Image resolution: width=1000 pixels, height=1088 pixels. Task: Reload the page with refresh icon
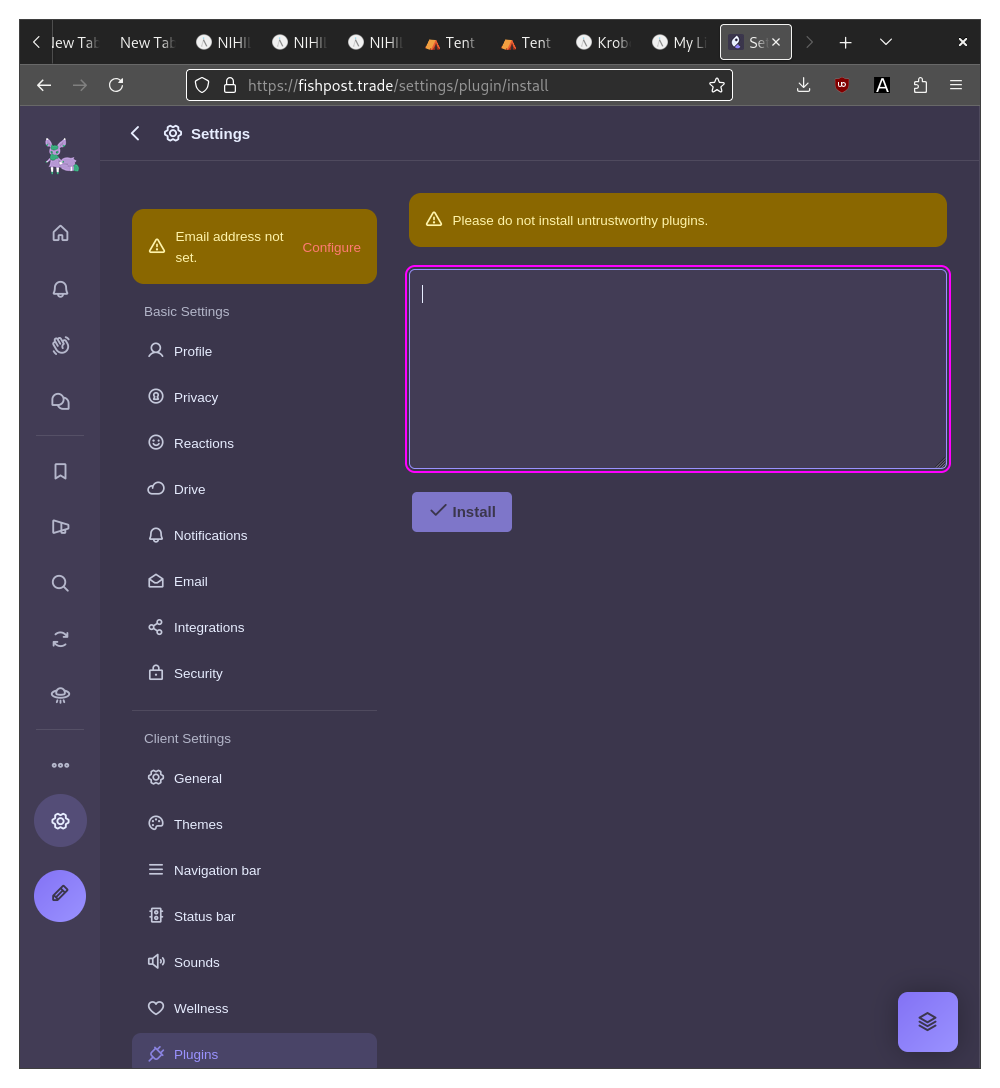[x=116, y=85]
